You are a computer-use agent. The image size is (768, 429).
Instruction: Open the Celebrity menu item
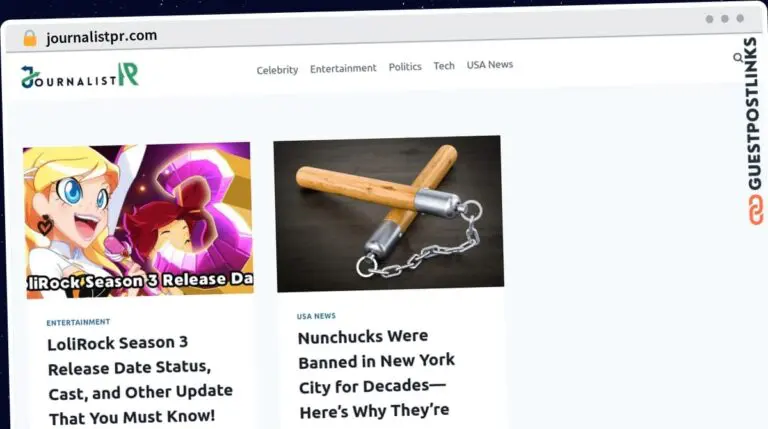coord(277,70)
